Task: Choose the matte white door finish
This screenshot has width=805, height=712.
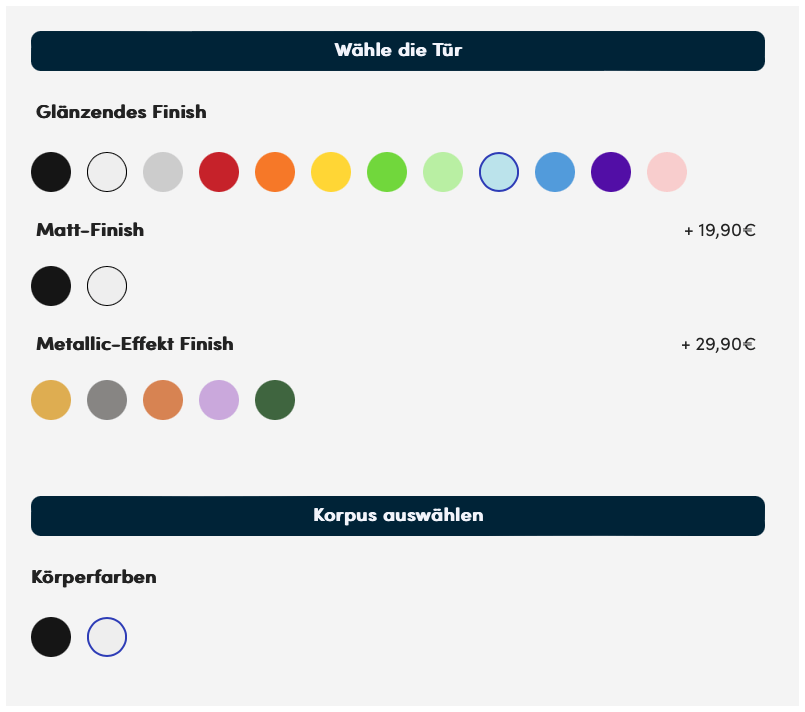Action: click(107, 286)
